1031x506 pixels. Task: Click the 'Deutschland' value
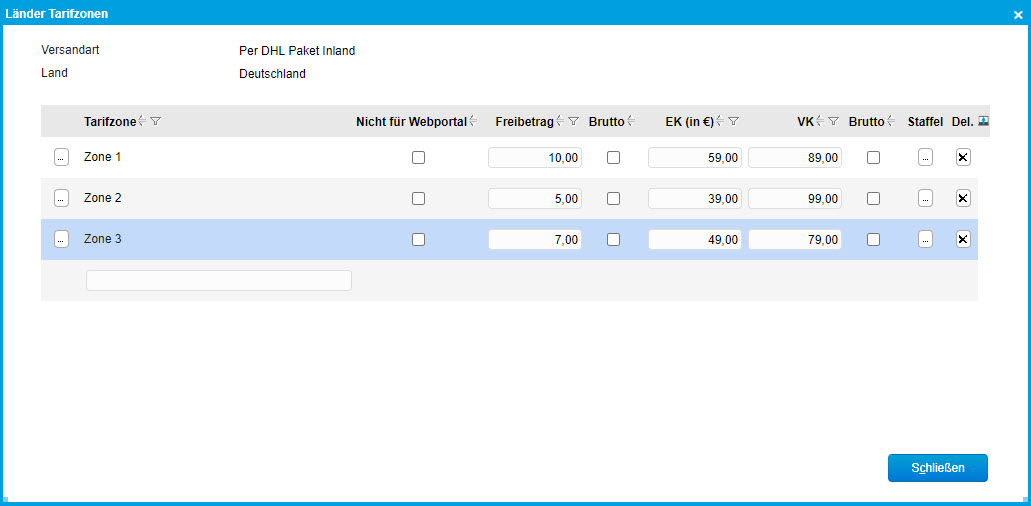coord(272,74)
